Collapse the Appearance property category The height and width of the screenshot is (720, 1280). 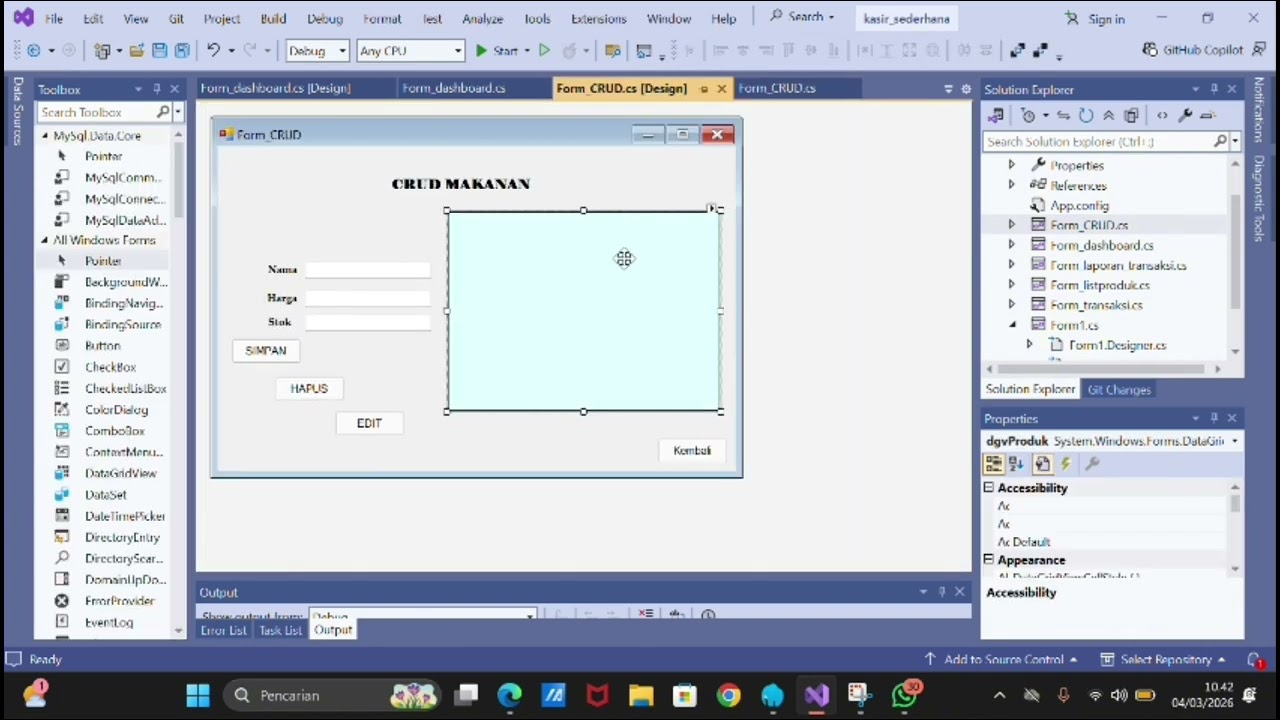[x=989, y=560]
